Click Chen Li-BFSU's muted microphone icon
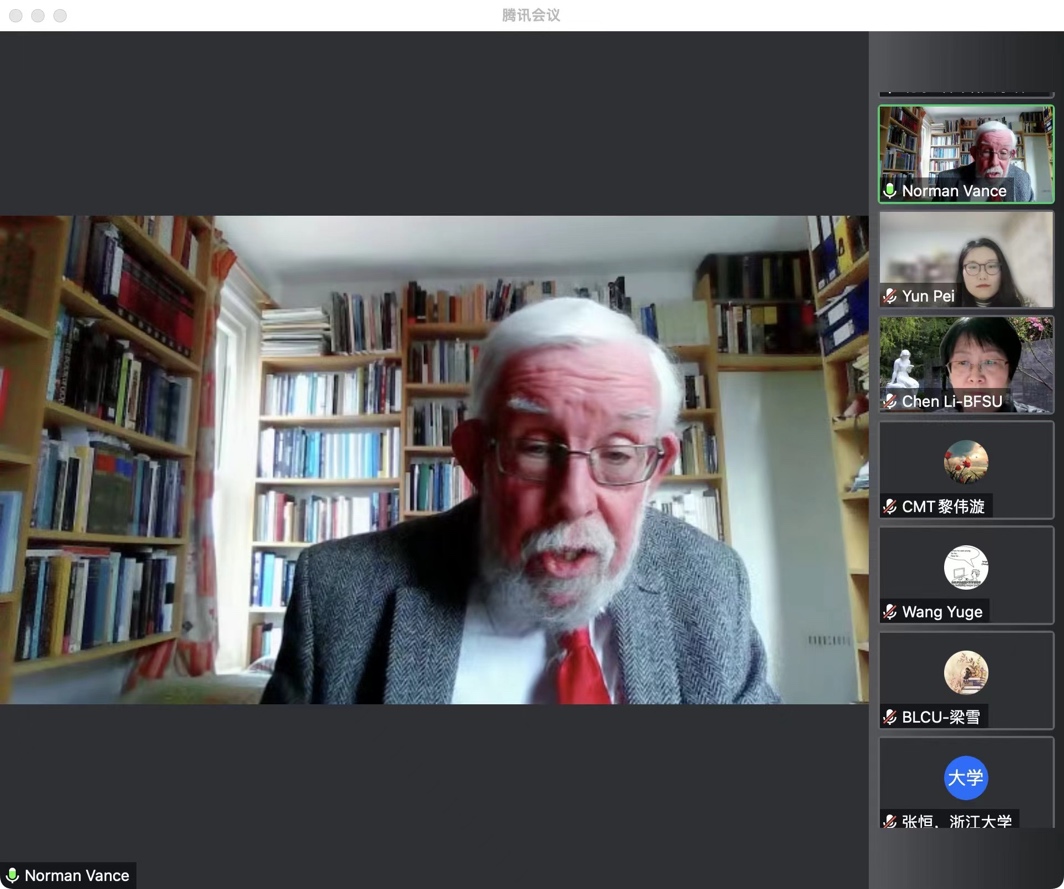The image size is (1064, 889). [889, 401]
